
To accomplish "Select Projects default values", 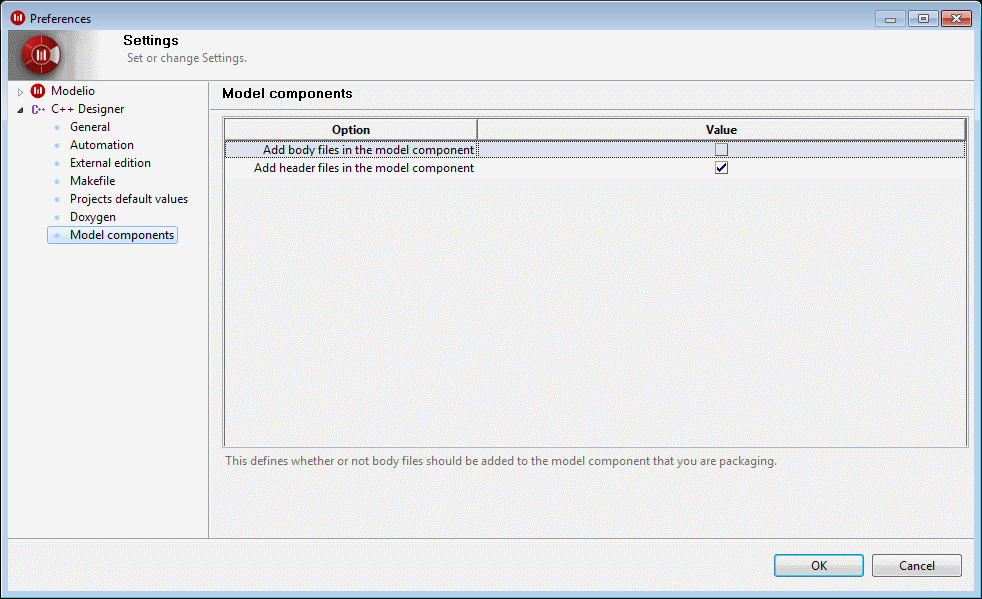I will click(x=129, y=199).
